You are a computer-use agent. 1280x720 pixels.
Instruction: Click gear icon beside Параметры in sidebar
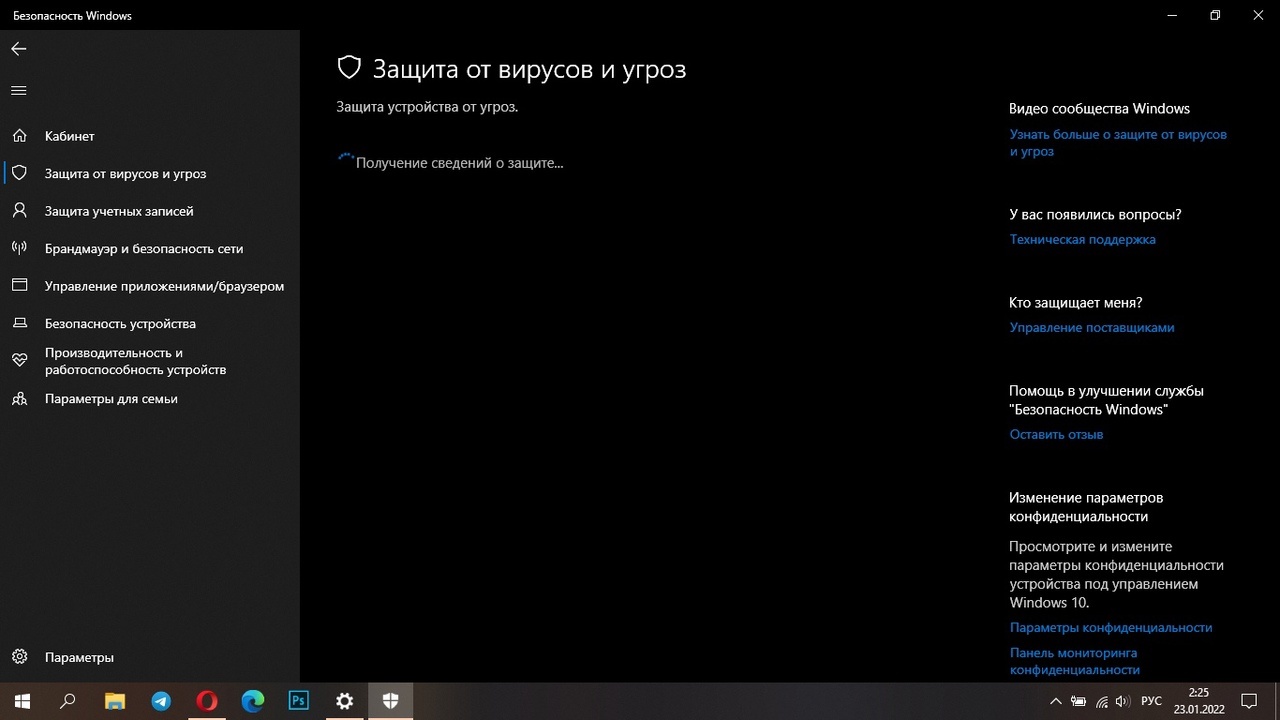coord(19,657)
